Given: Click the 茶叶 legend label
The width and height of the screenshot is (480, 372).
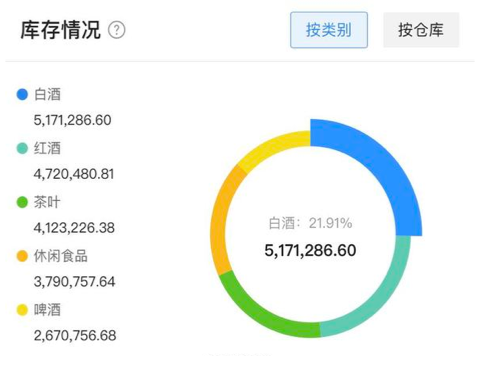Looking at the screenshot, I should 47,202.
